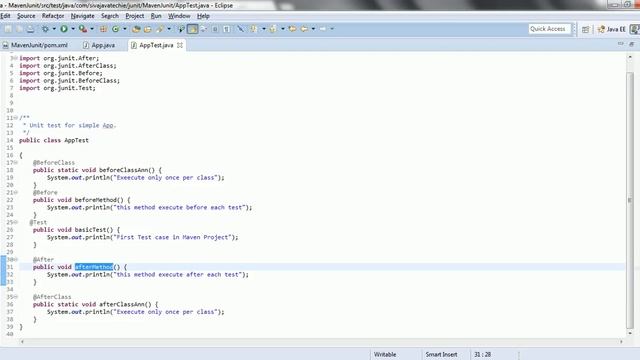Toggle Mark Occurrences highlighted button

click(192, 29)
